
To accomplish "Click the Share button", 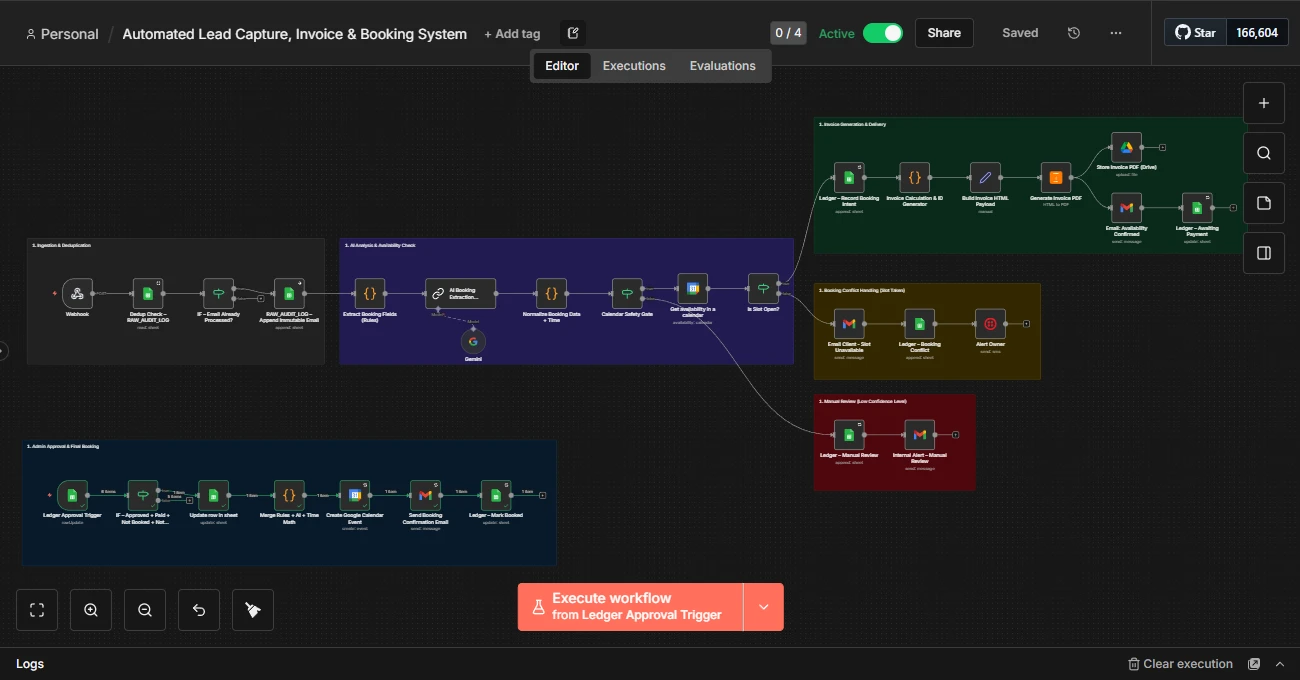I will coord(943,32).
